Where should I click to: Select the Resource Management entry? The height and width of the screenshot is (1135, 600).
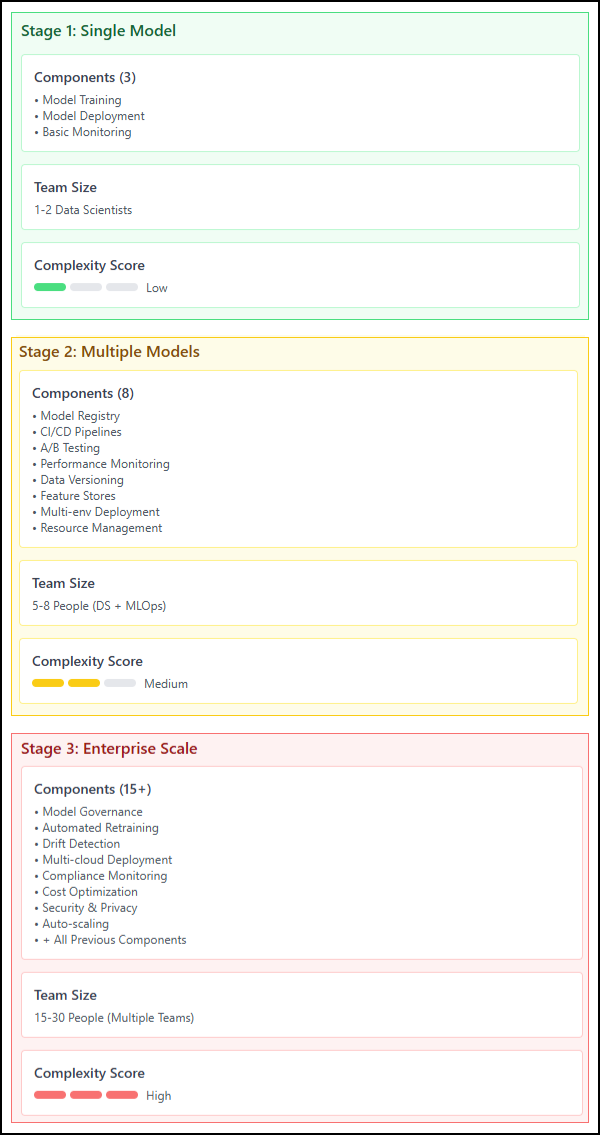point(97,528)
